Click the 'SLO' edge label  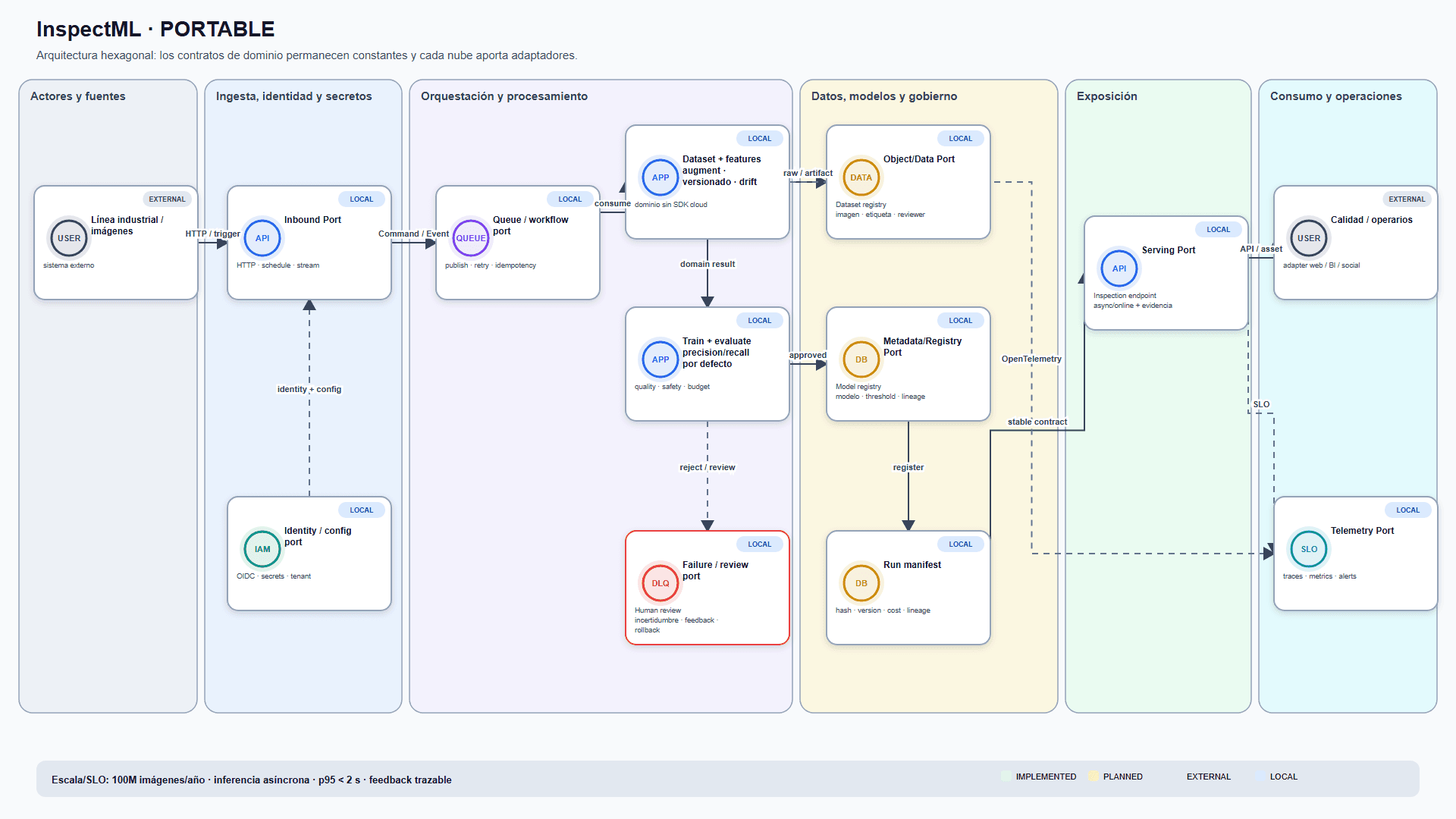[1261, 404]
